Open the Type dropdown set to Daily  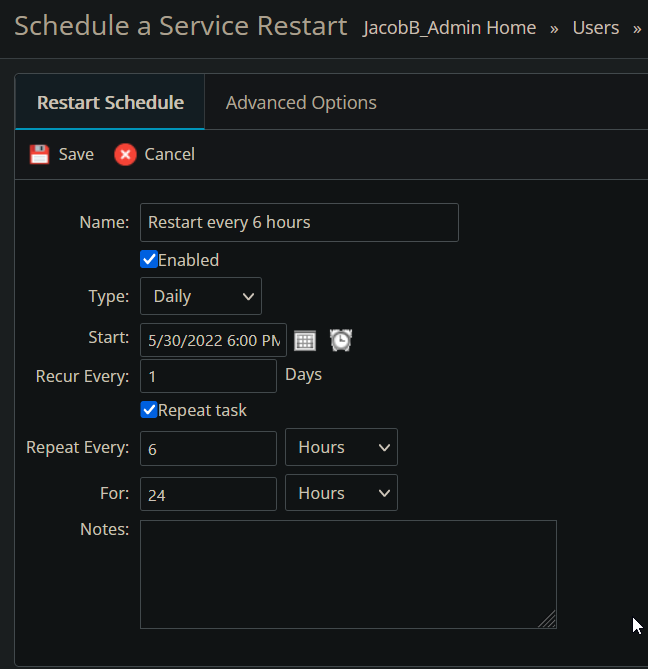click(x=201, y=296)
